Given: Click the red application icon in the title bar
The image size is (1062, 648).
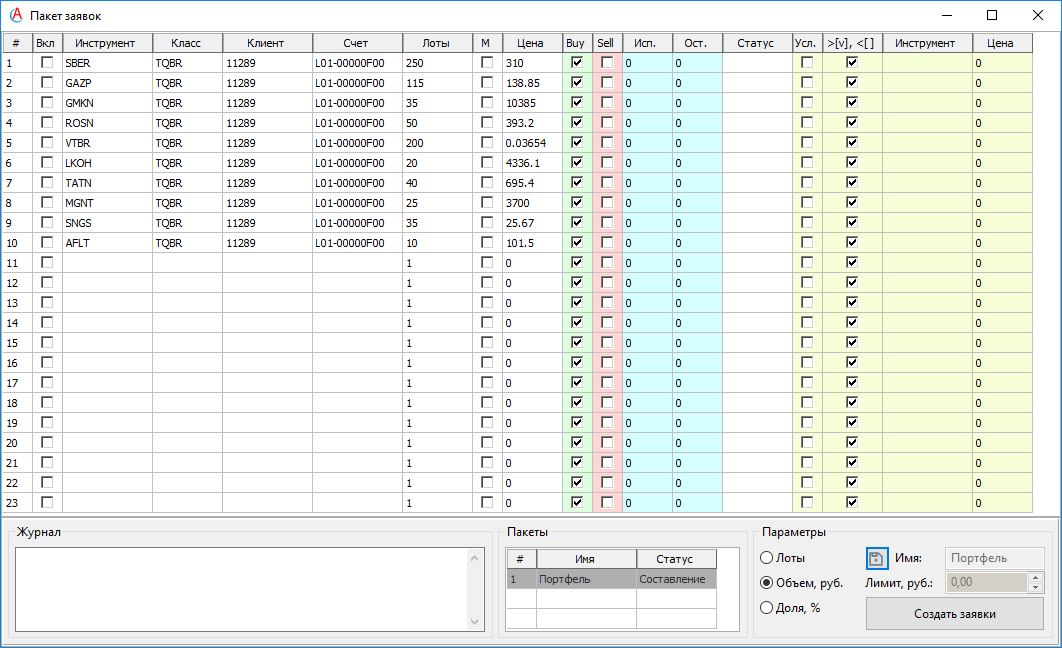Looking at the screenshot, I should tap(16, 16).
